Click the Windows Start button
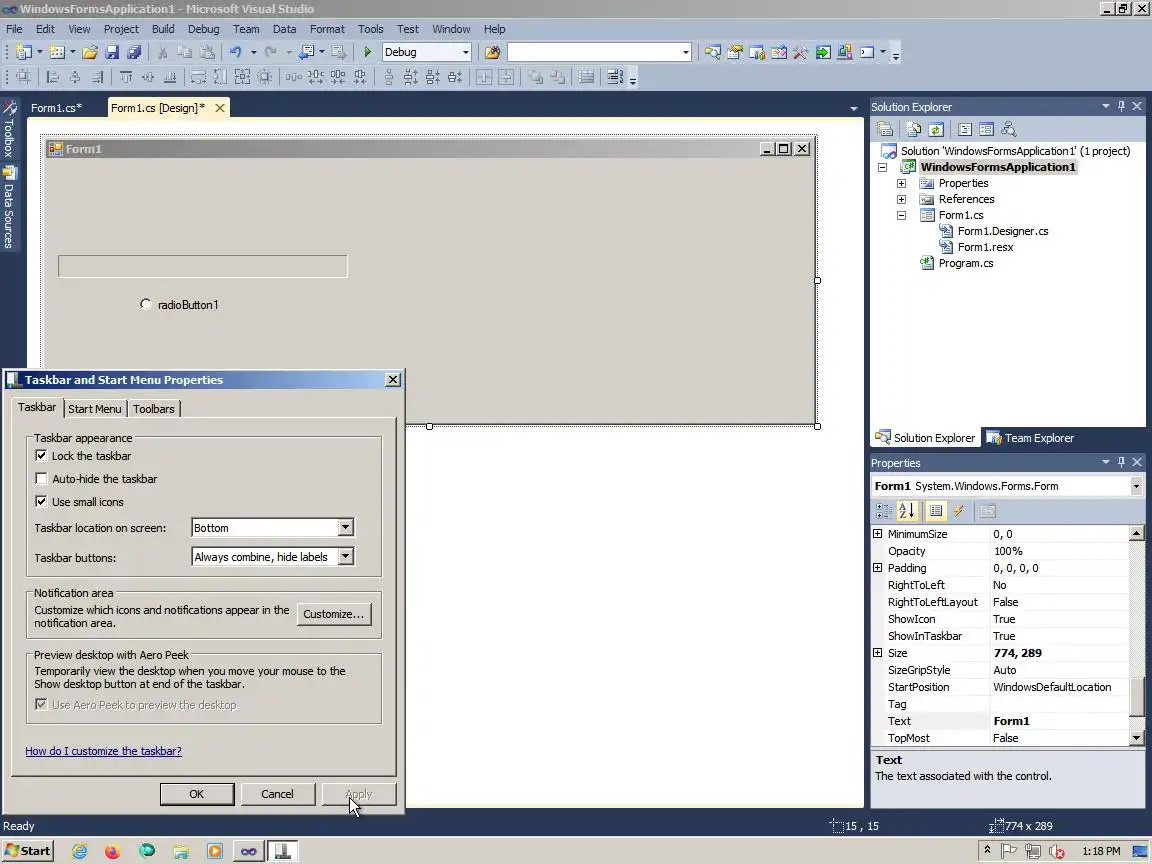1152x864 pixels. (x=28, y=851)
